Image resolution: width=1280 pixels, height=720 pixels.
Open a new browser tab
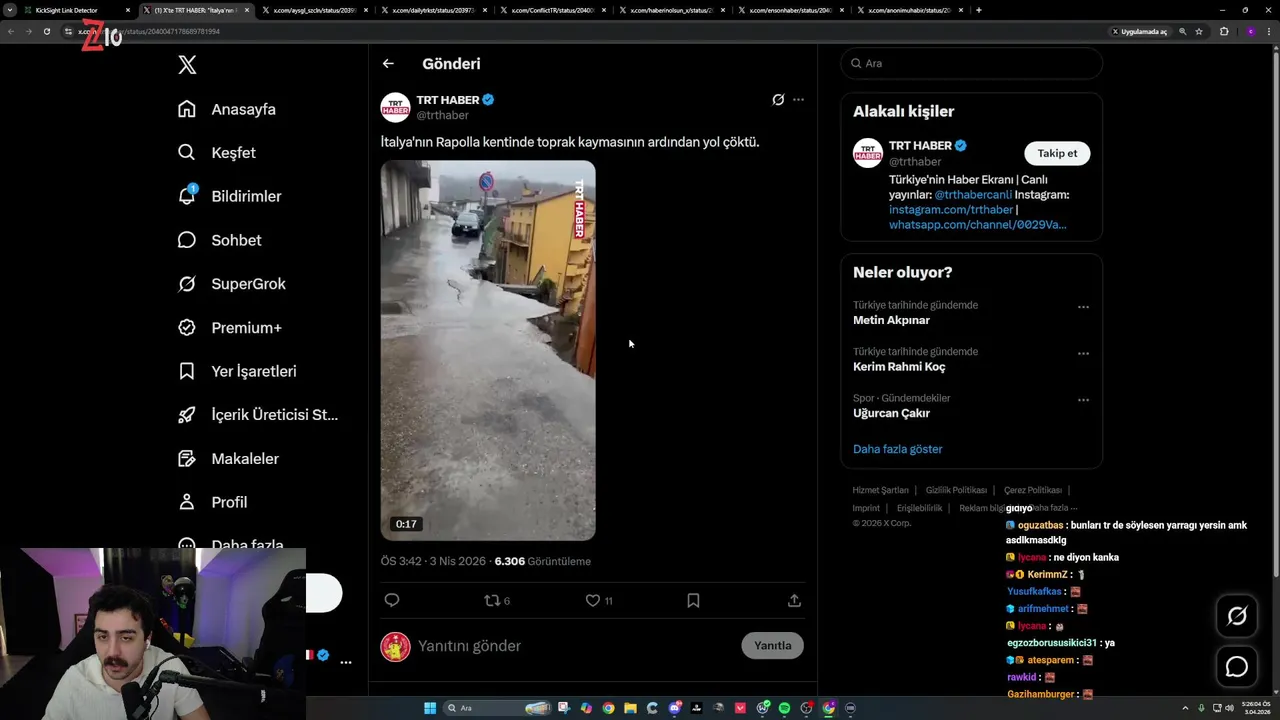click(978, 10)
